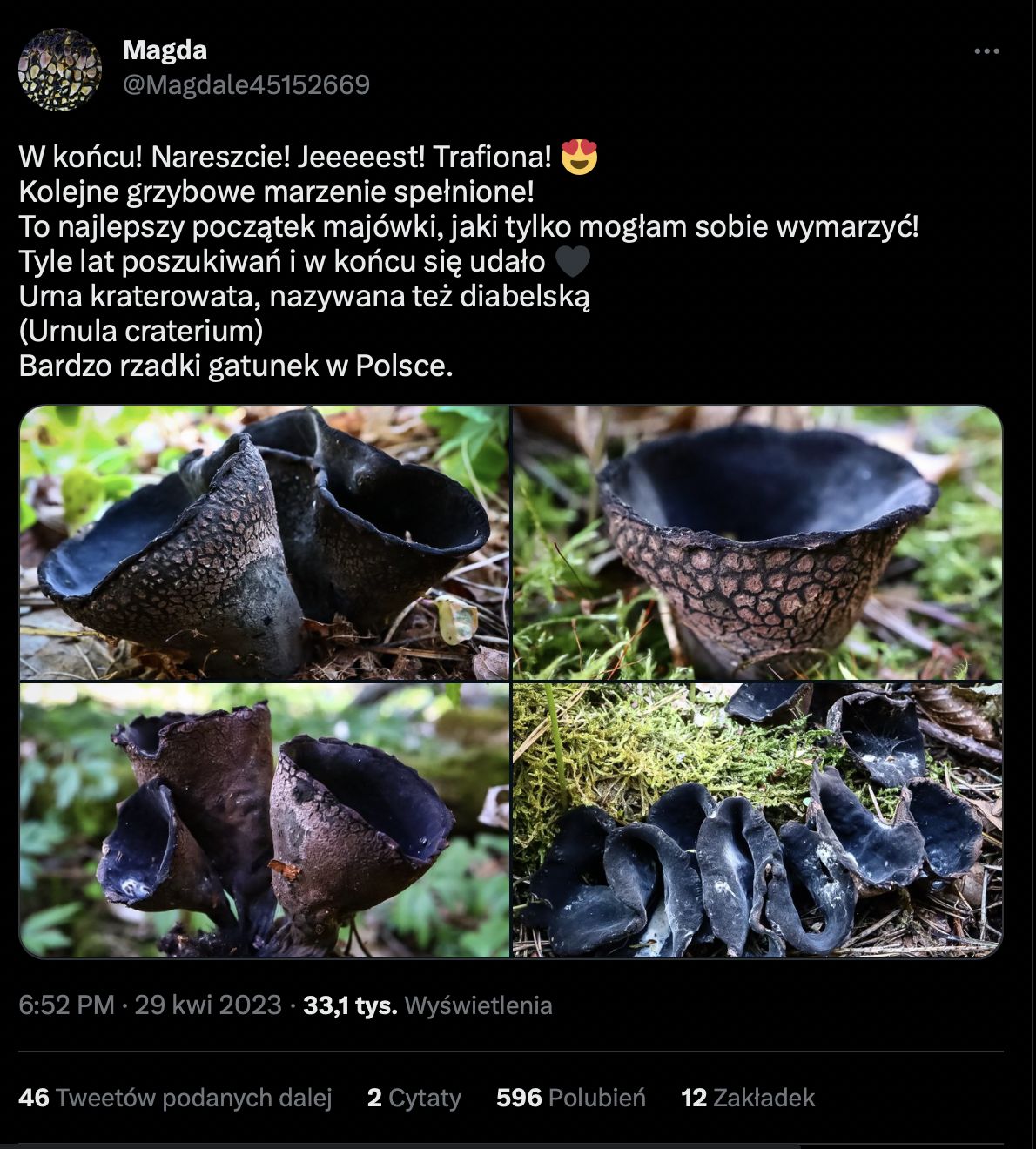Click the black heart emoji in the tweet
Image resolution: width=1036 pixels, height=1149 pixels.
[x=572, y=261]
